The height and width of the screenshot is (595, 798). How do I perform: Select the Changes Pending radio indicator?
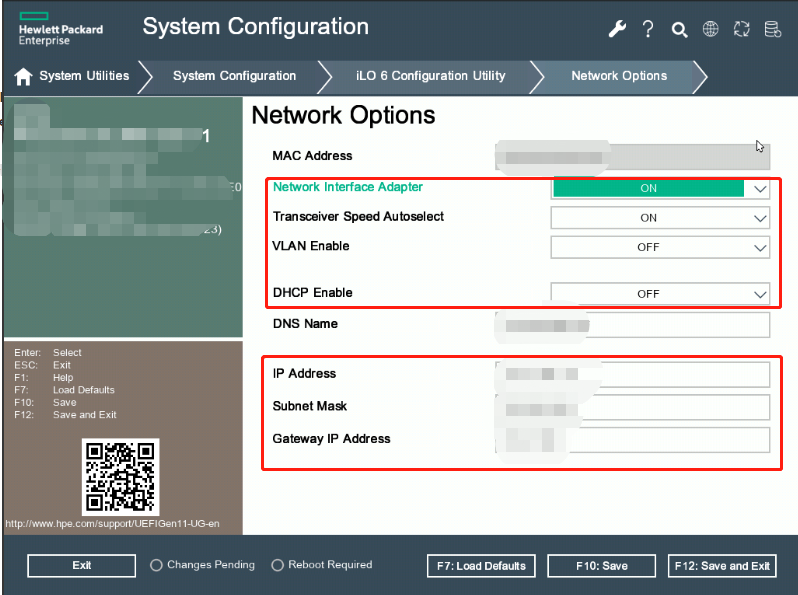point(156,565)
